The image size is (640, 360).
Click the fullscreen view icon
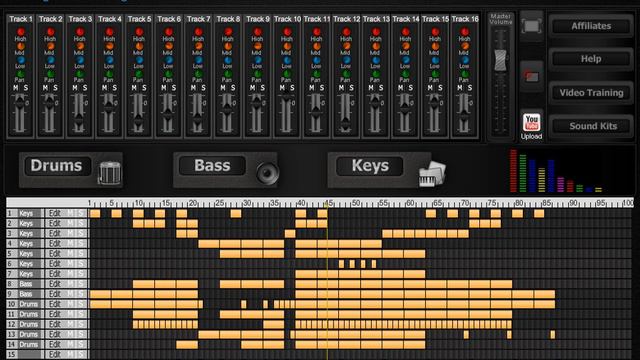pos(531,27)
